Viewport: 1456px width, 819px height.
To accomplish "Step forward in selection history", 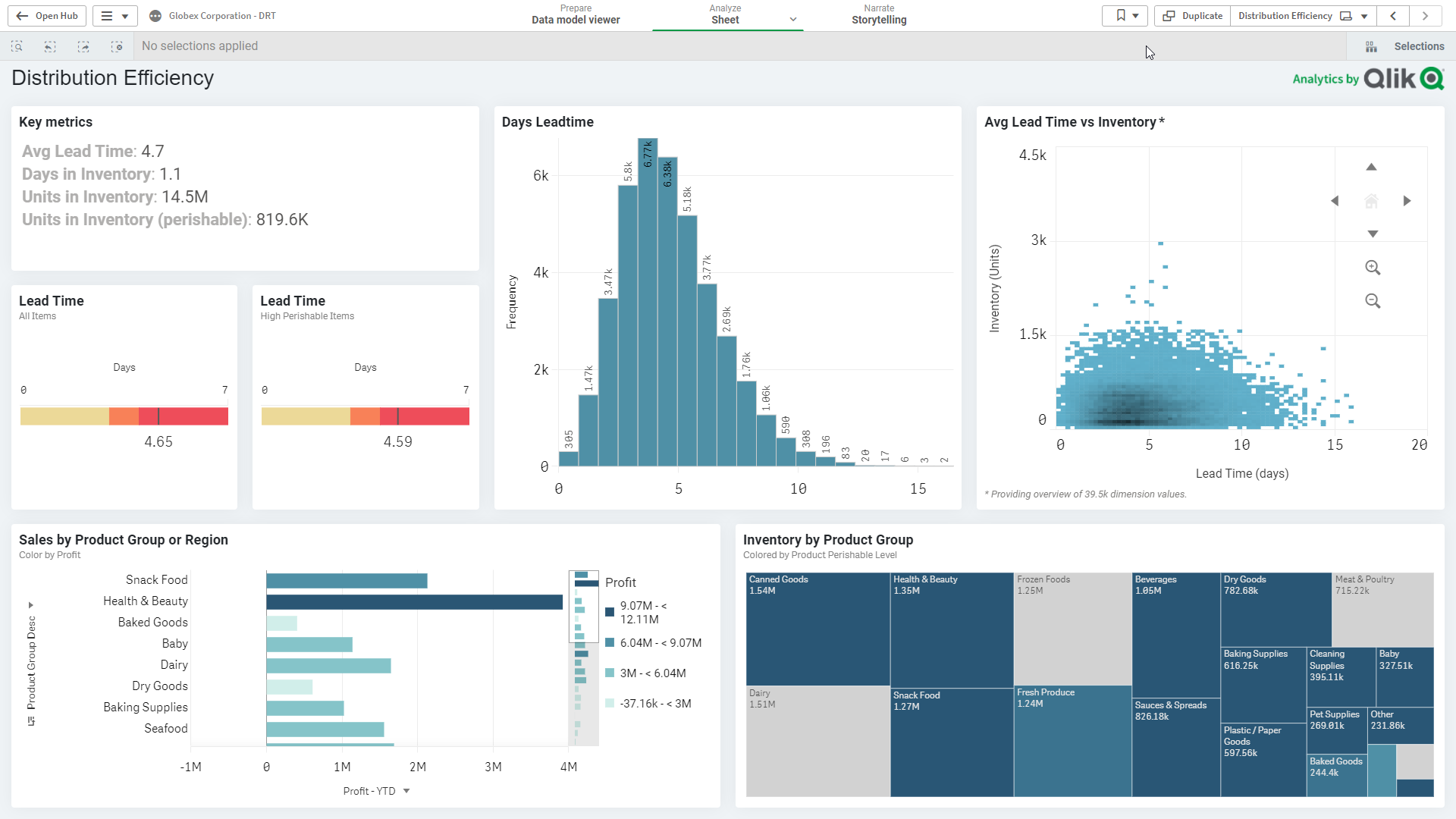I will (x=83, y=46).
